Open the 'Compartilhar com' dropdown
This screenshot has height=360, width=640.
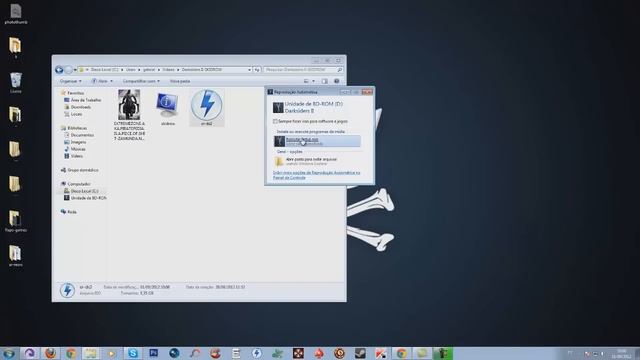coord(141,81)
